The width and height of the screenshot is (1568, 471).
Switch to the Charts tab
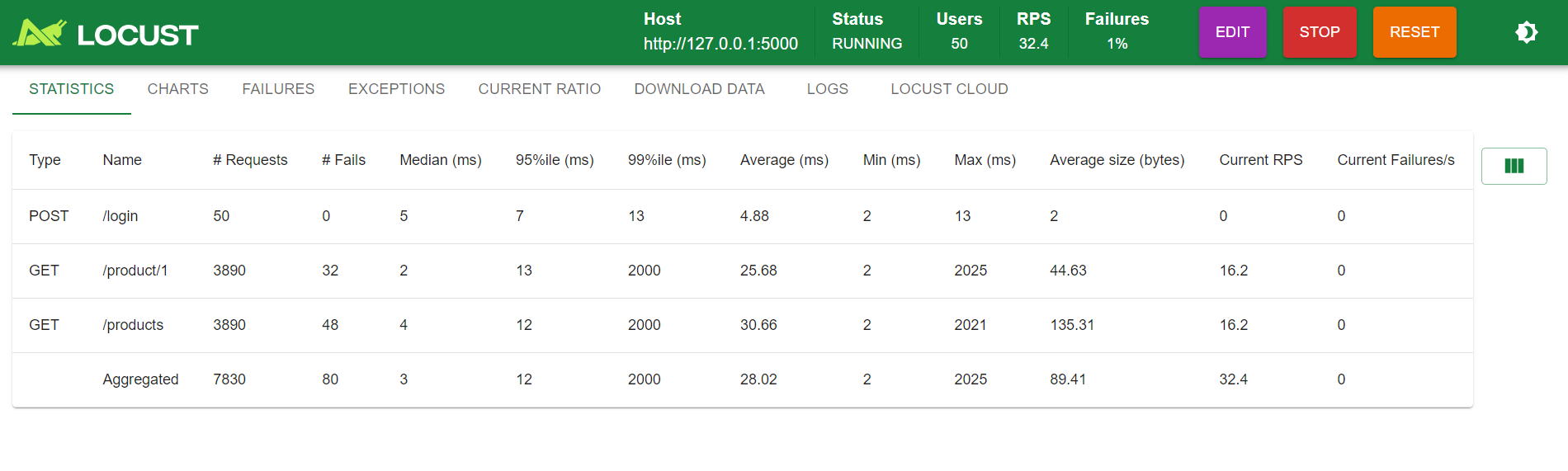(x=177, y=89)
